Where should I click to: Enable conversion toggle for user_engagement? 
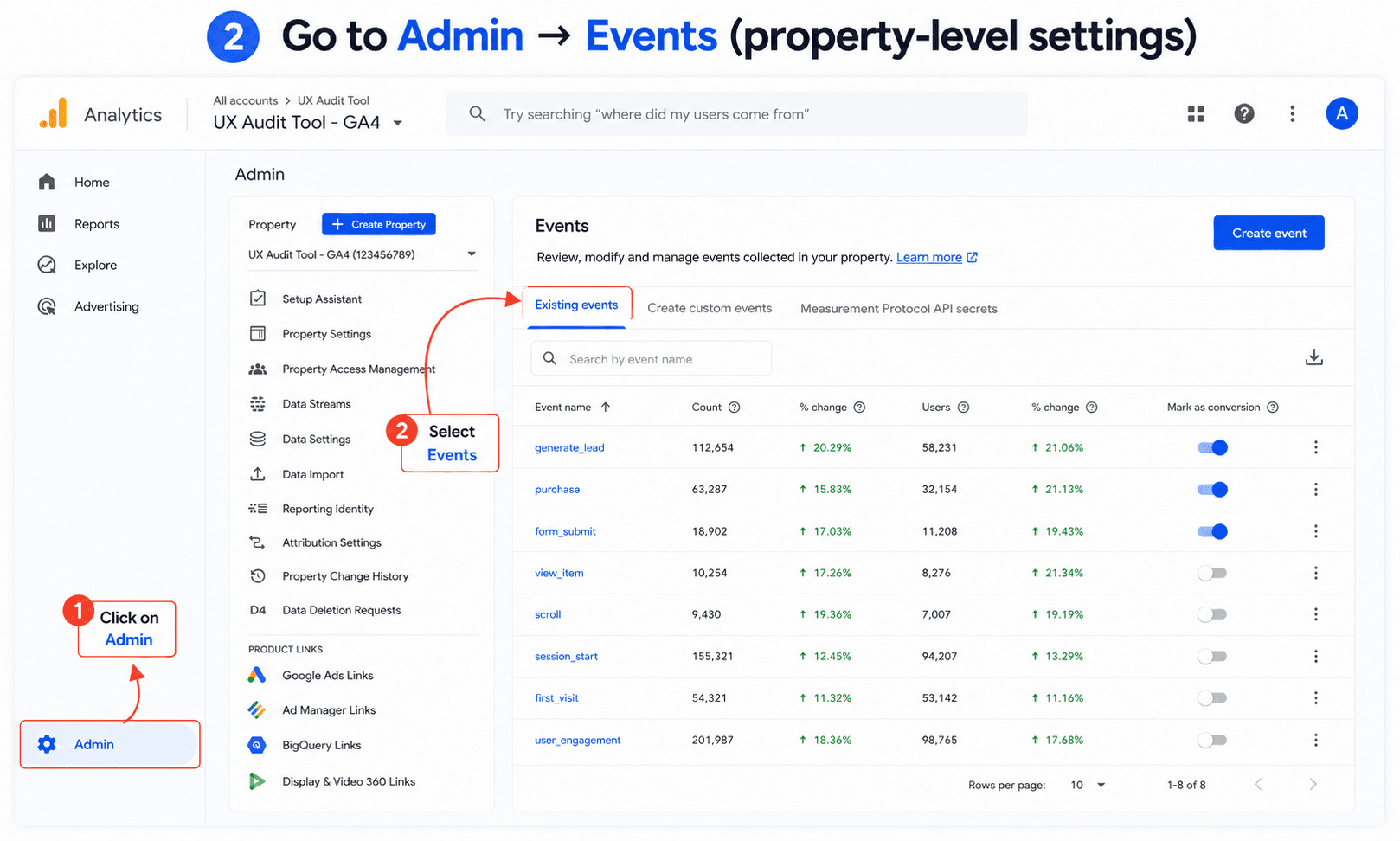(1212, 740)
